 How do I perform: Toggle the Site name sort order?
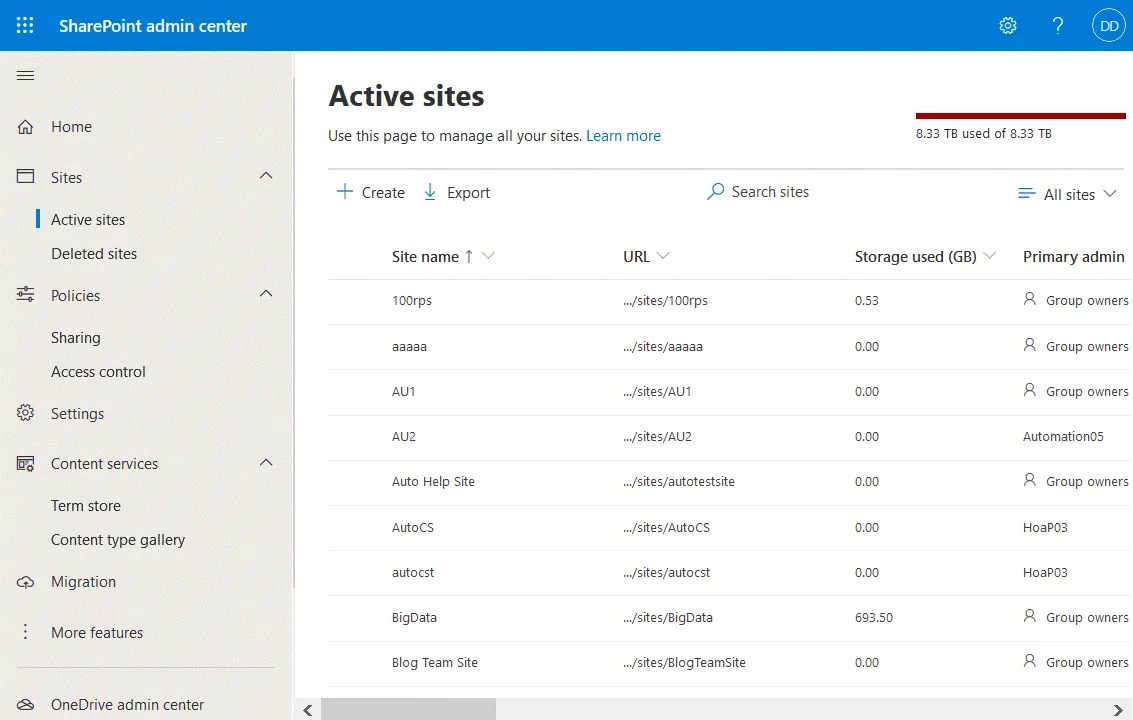pos(469,256)
